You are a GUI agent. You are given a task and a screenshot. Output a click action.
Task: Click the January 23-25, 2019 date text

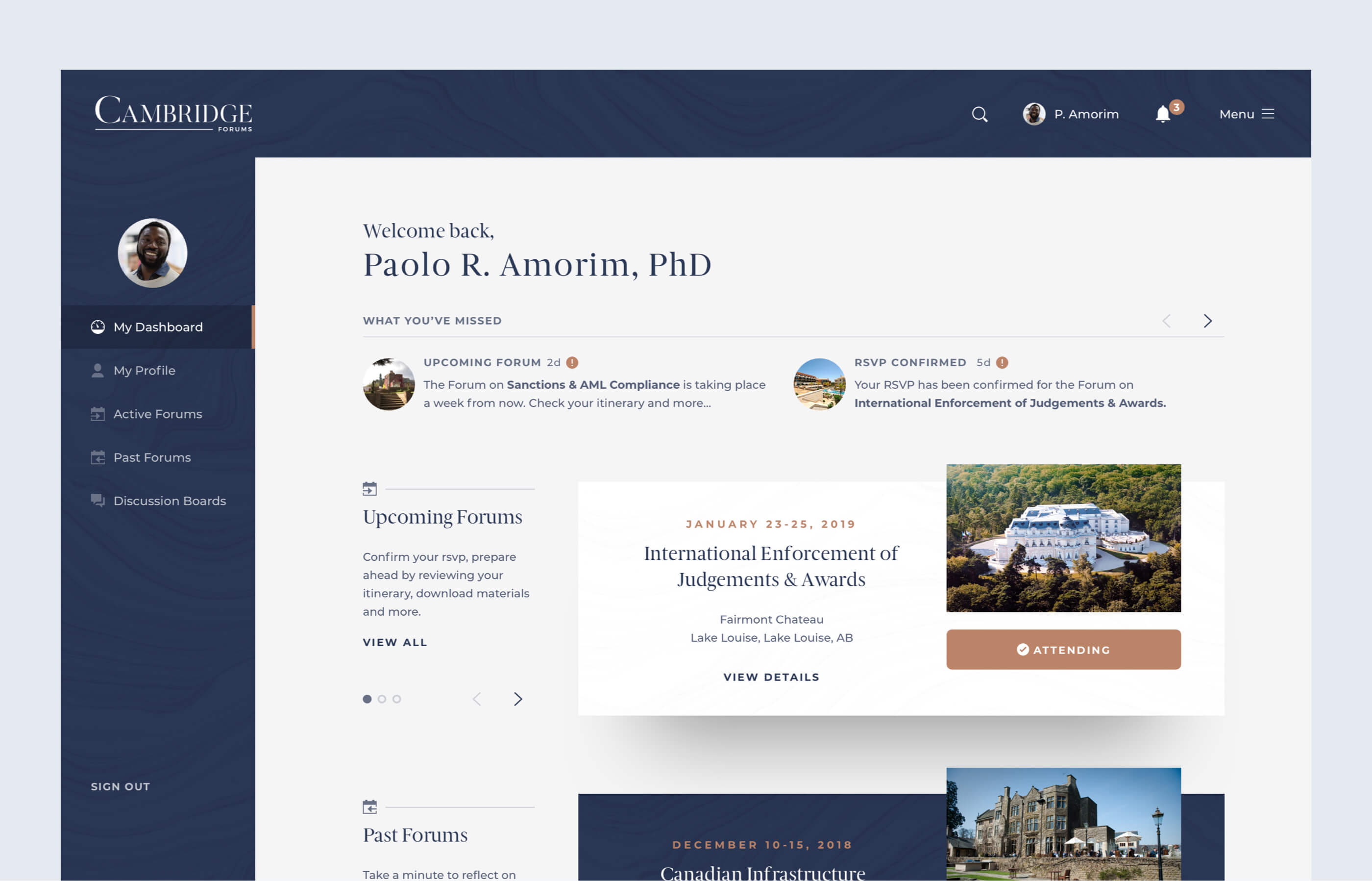point(771,524)
